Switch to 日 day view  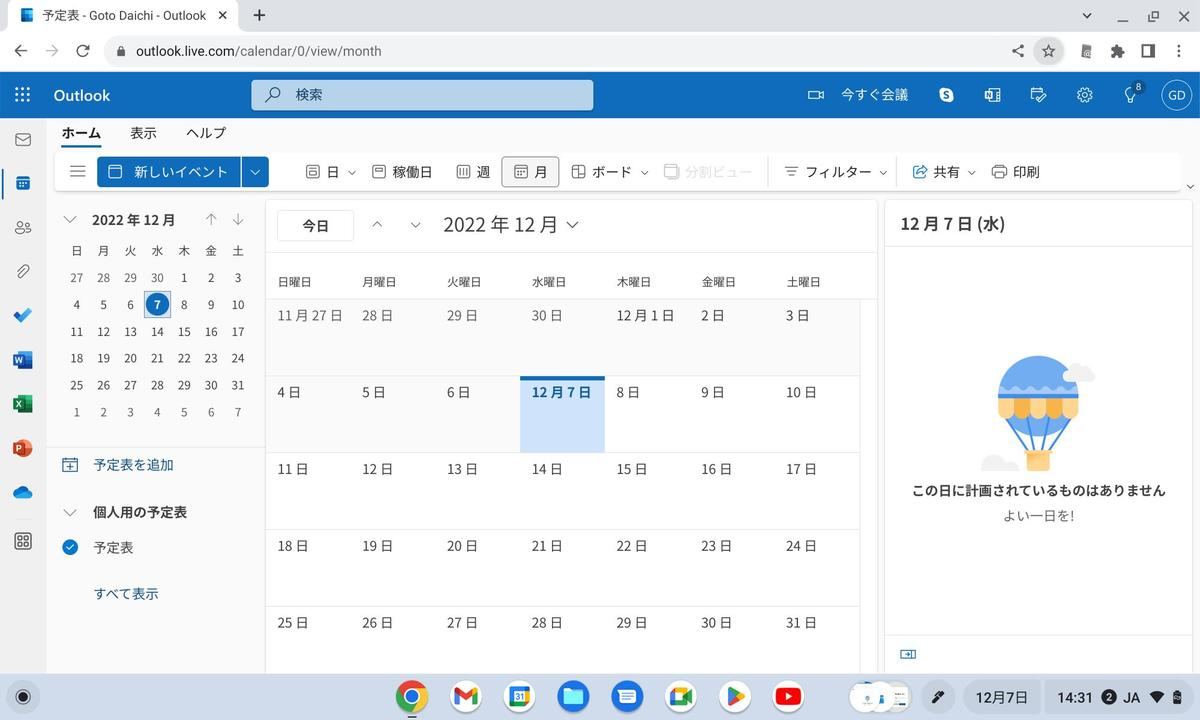322,172
